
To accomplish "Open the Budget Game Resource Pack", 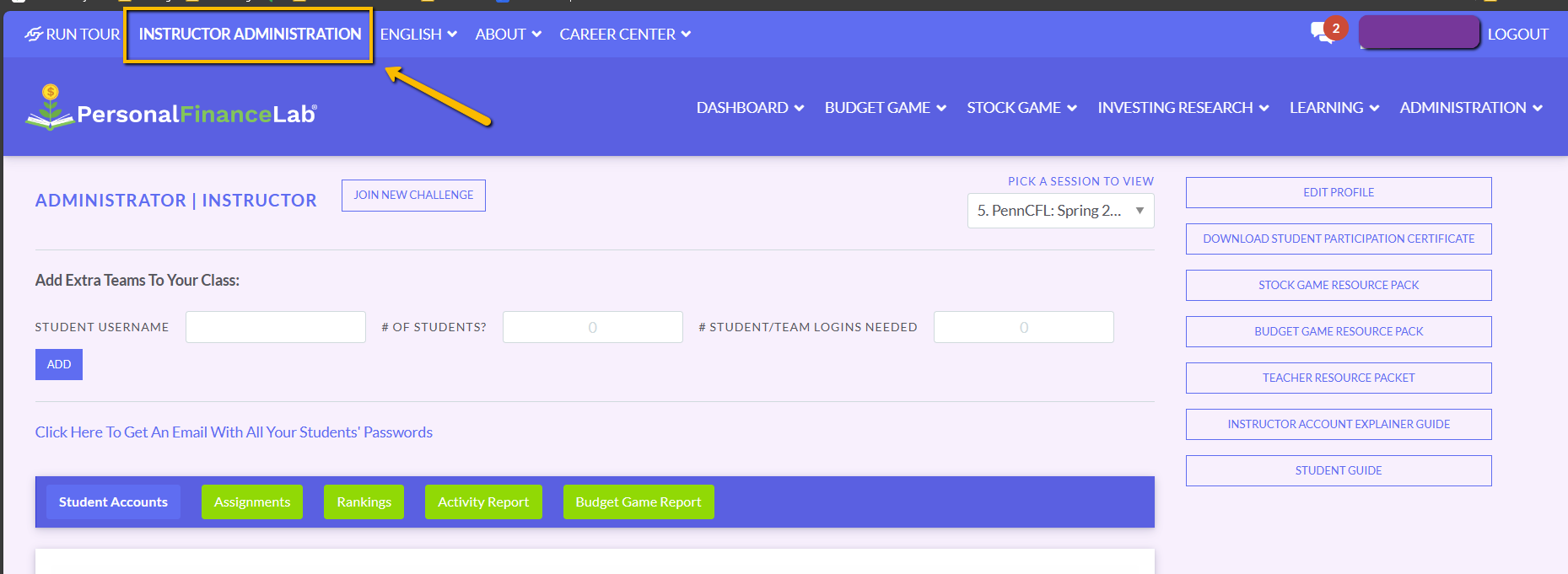I will tap(1339, 332).
